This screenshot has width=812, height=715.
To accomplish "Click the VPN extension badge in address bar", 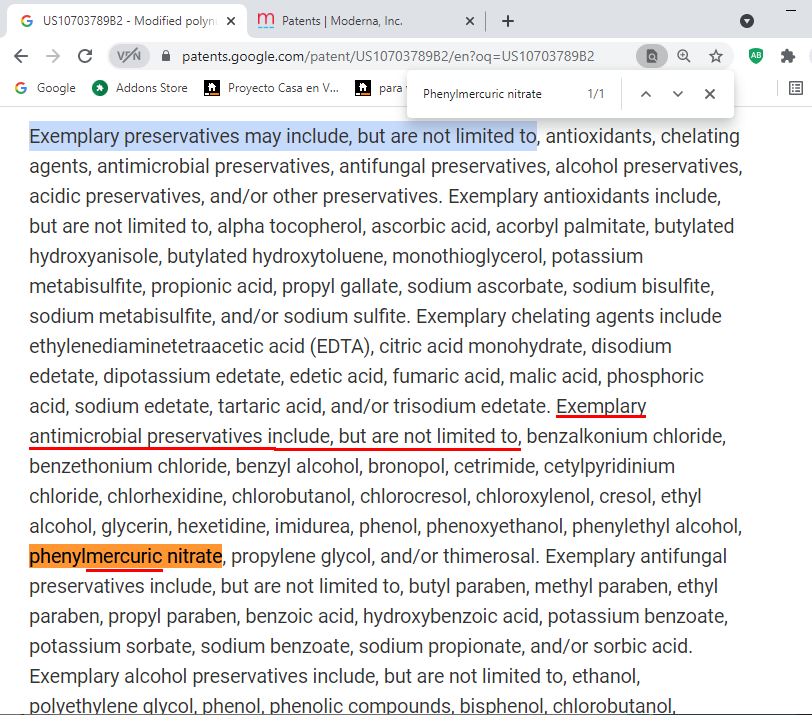I will pos(128,57).
